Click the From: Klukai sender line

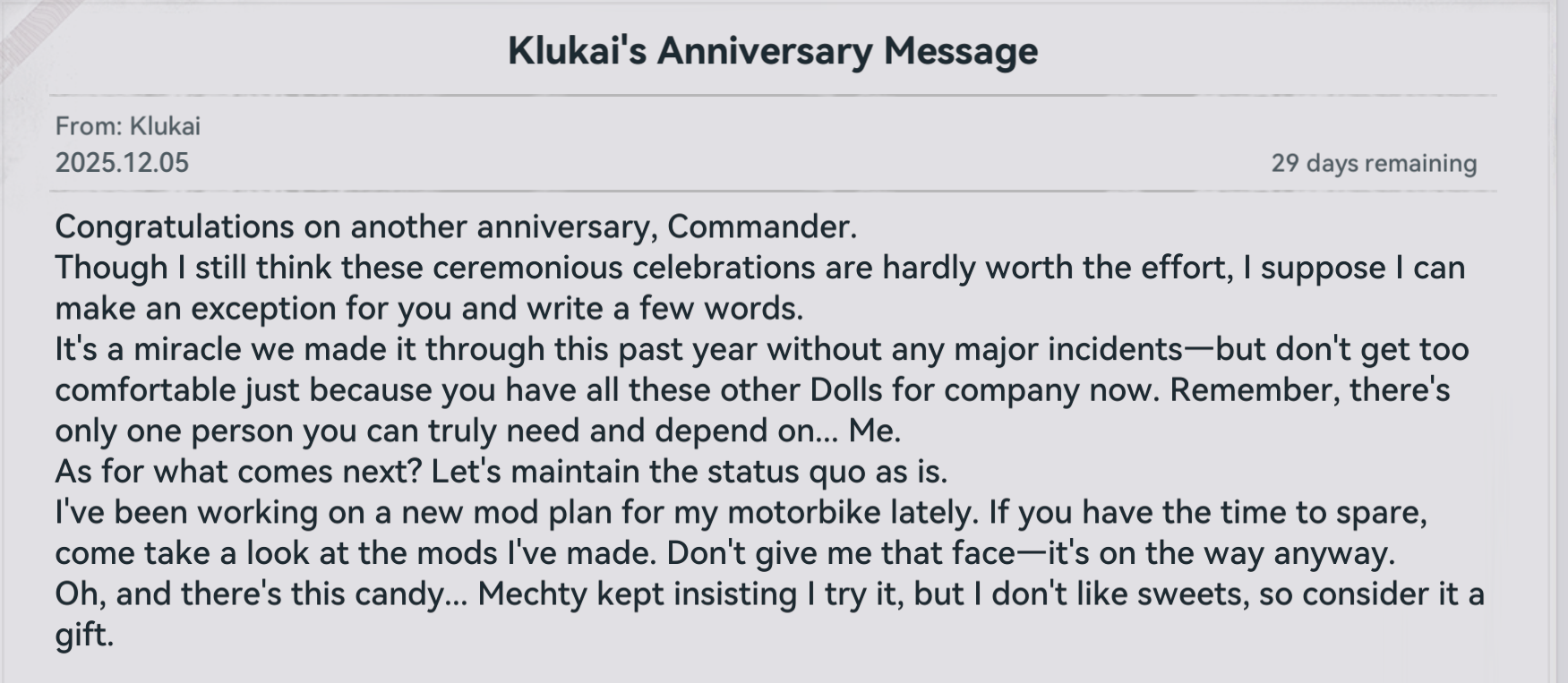(128, 126)
